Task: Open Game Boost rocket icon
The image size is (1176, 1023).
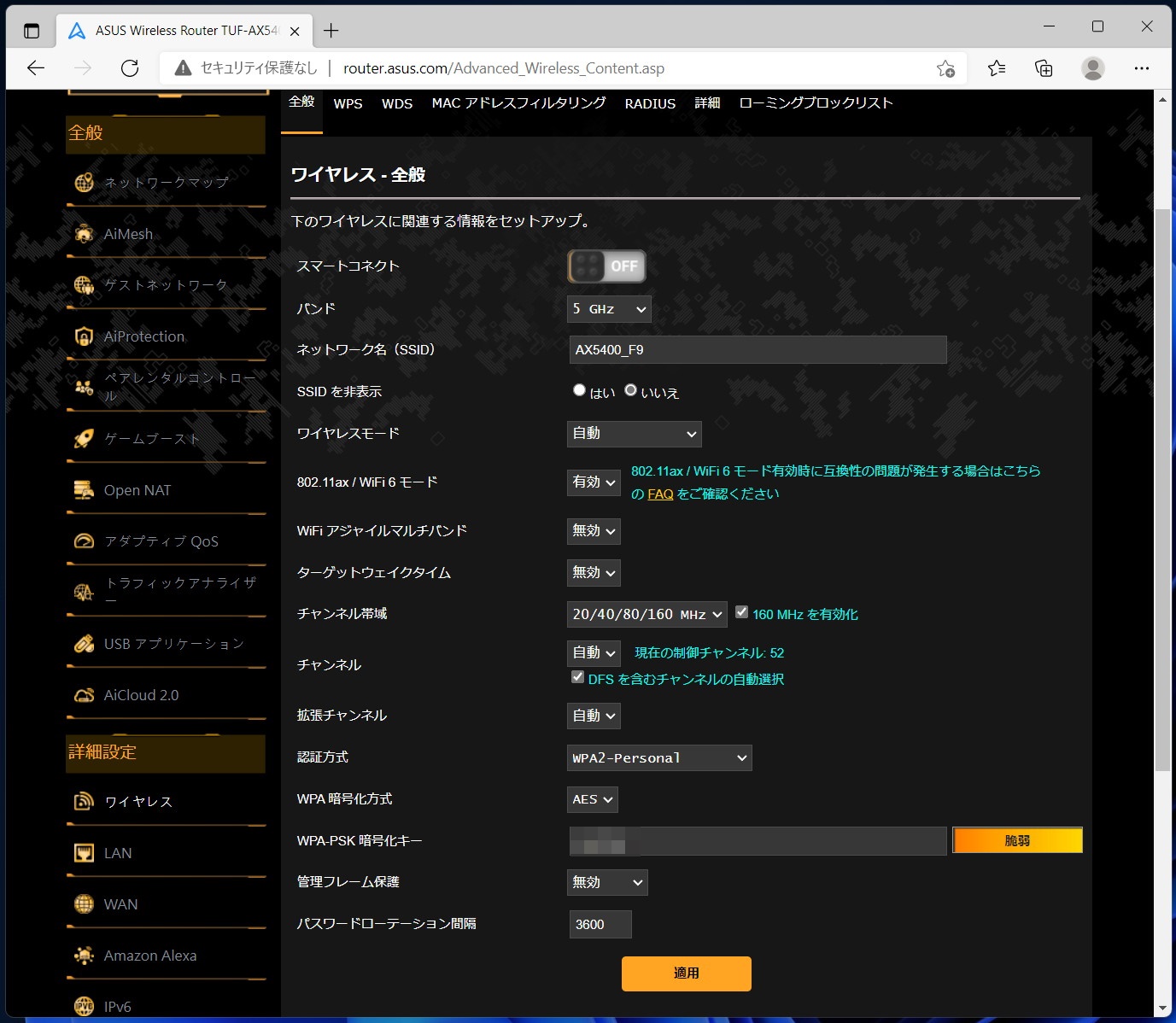Action: 84,439
